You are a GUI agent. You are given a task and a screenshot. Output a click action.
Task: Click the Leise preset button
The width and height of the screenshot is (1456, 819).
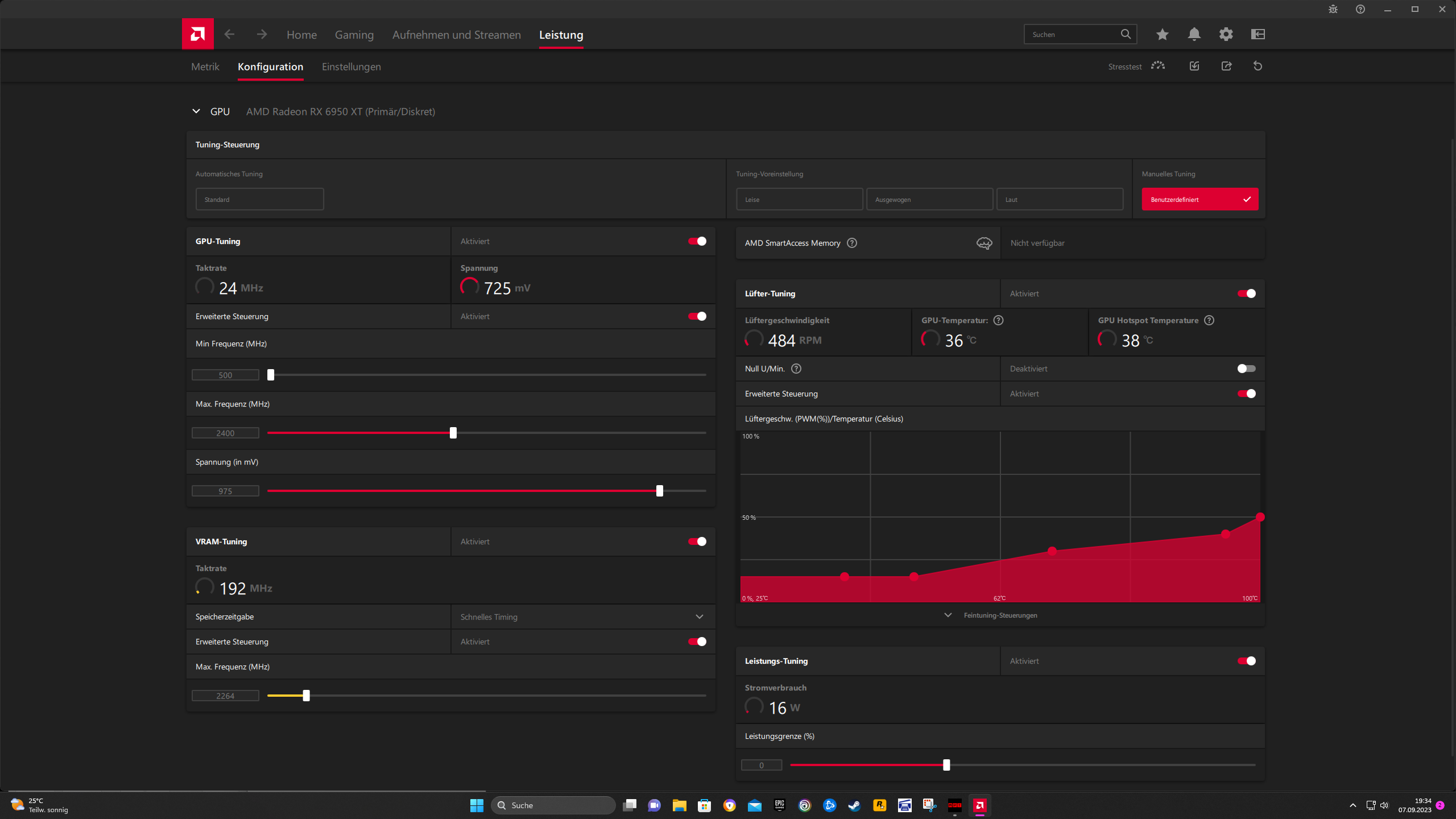point(799,200)
